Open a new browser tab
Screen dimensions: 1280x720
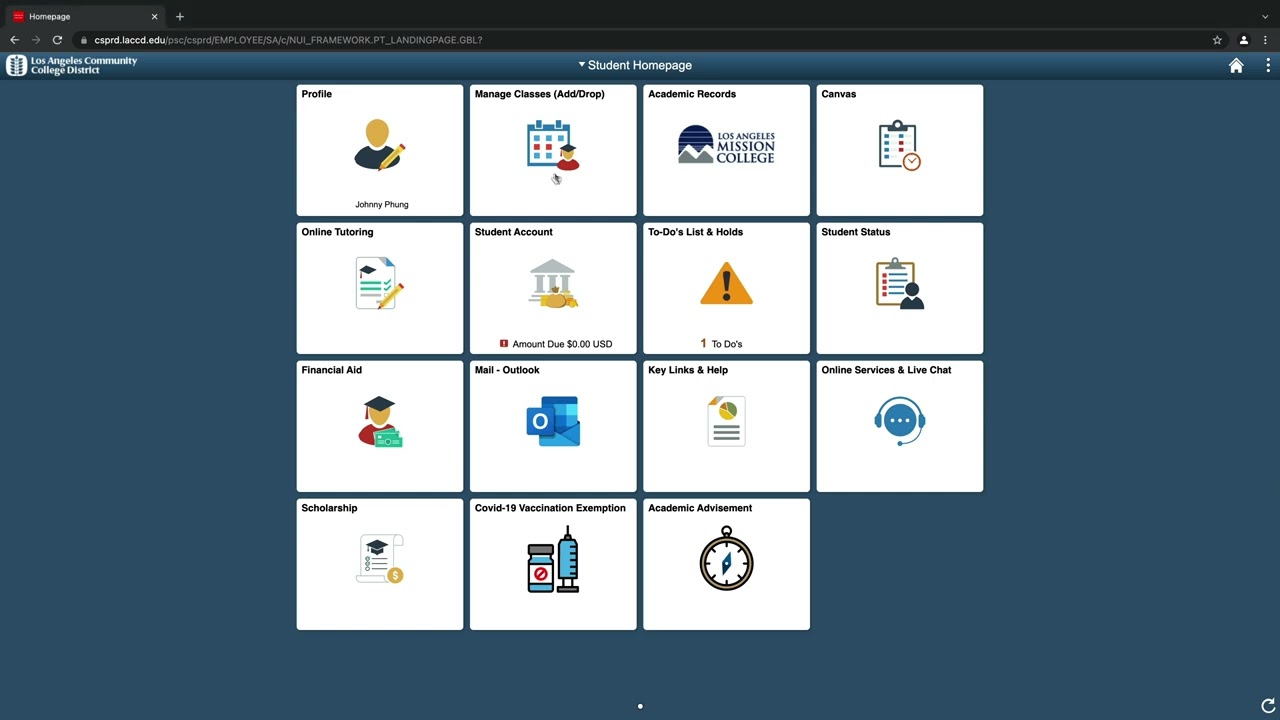pos(180,16)
